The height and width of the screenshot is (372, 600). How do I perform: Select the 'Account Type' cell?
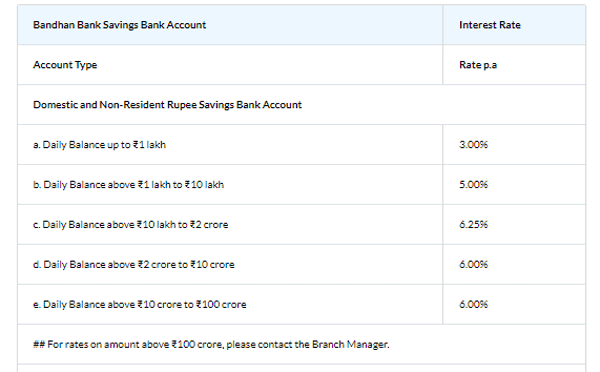point(230,65)
